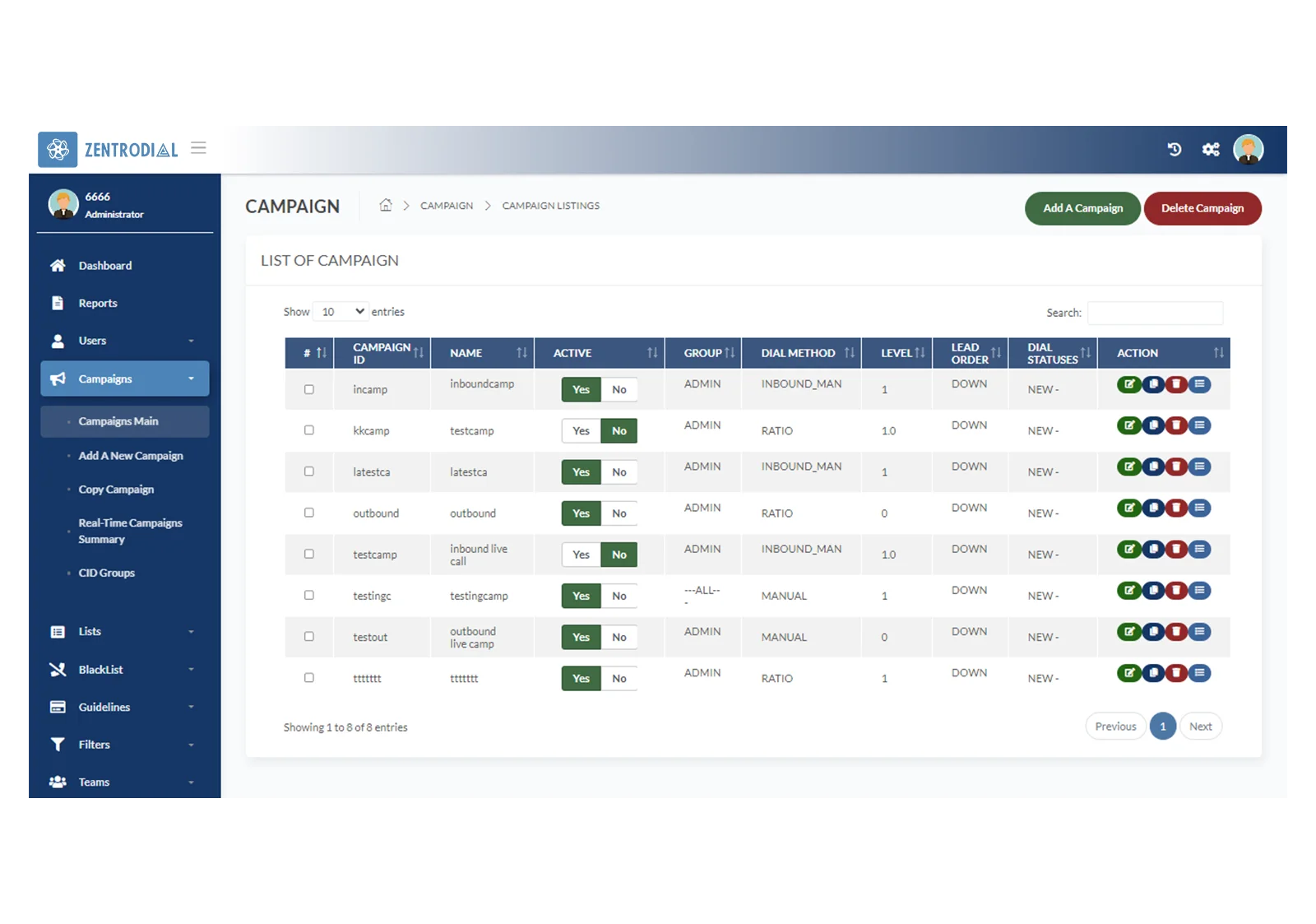
Task: Click the hamburger menu icon beside logo
Action: (x=198, y=148)
